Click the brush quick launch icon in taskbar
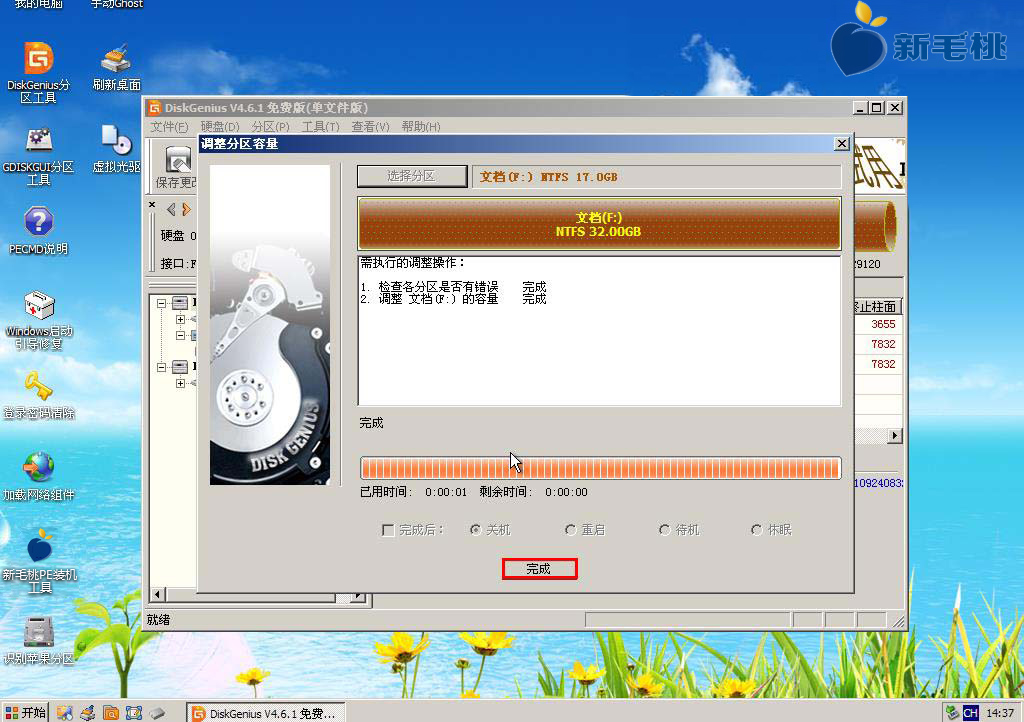This screenshot has width=1024, height=722. (x=88, y=713)
